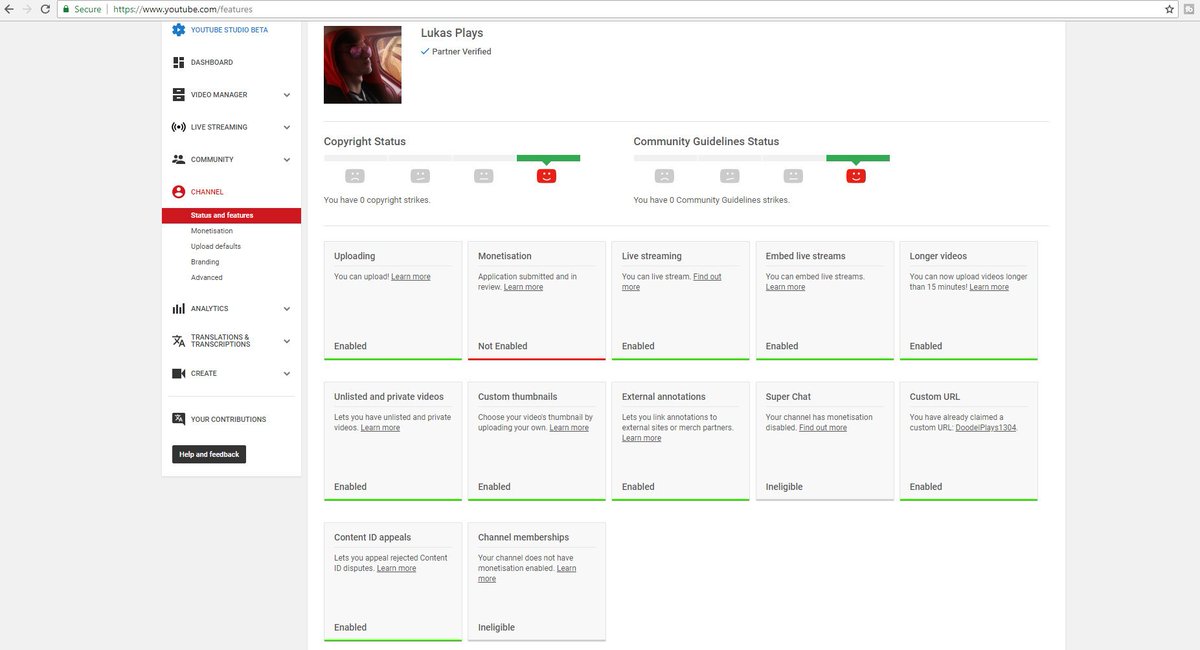Click Learn more in External annotations card
Viewport: 1200px width, 650px height.
point(641,438)
